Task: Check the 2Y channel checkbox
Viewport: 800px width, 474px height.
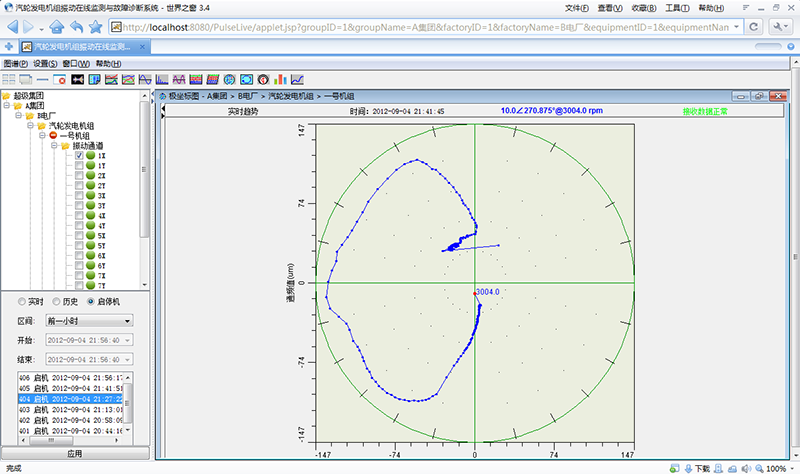Action: pos(79,186)
